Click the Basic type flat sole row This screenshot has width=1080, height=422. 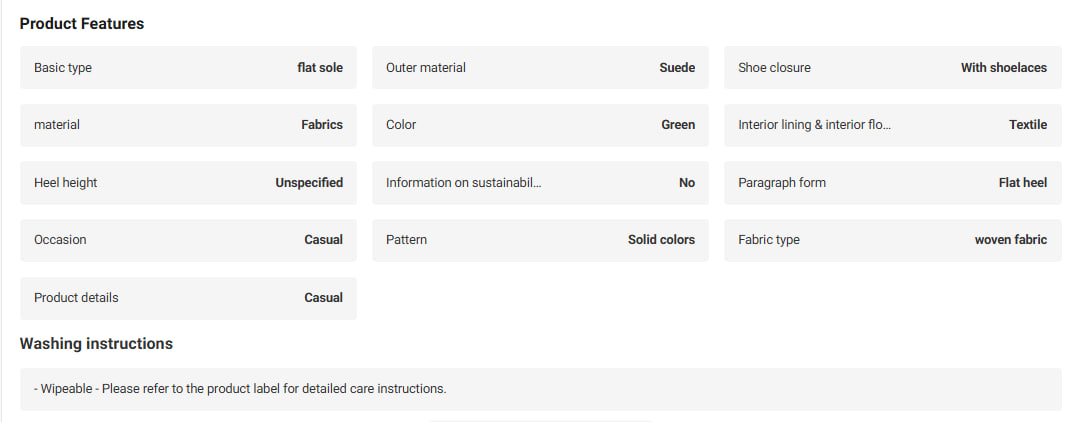point(188,67)
